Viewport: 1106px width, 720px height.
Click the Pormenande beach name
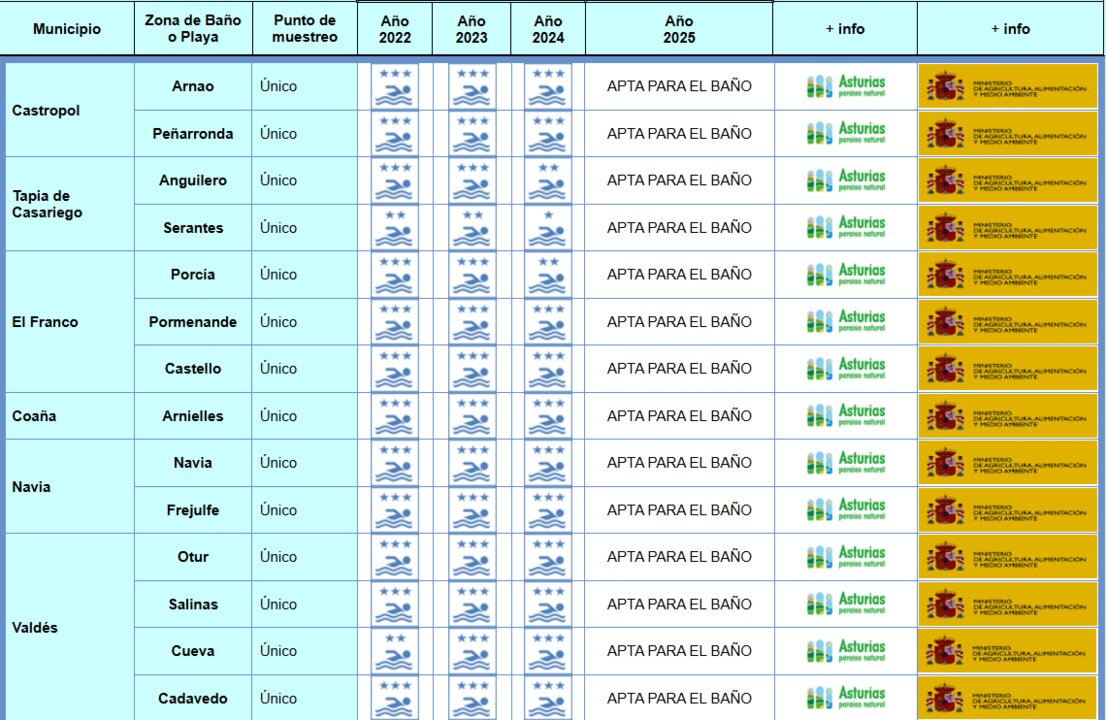pyautogui.click(x=193, y=322)
